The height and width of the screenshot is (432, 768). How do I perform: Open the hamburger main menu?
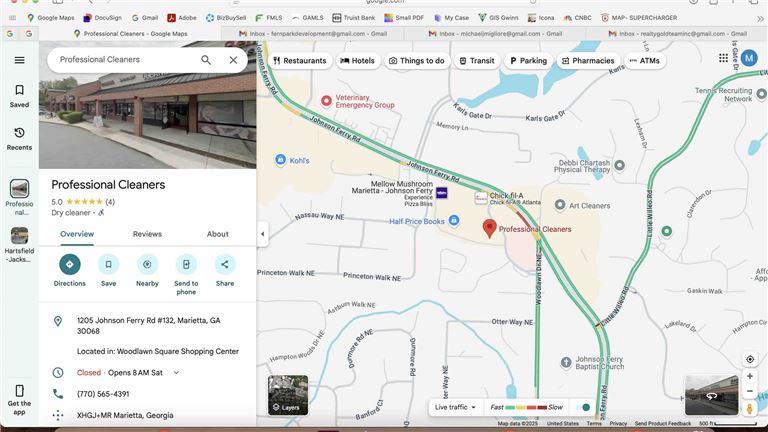point(19,60)
